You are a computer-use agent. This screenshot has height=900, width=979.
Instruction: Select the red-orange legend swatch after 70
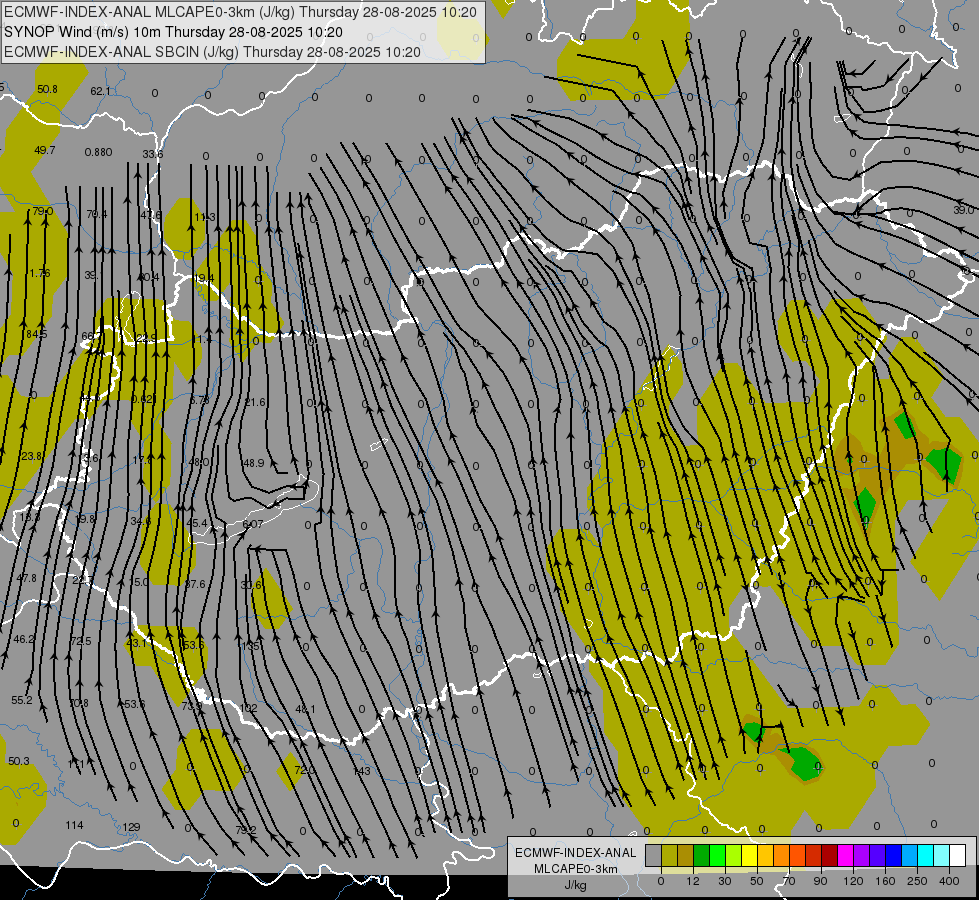click(x=797, y=855)
